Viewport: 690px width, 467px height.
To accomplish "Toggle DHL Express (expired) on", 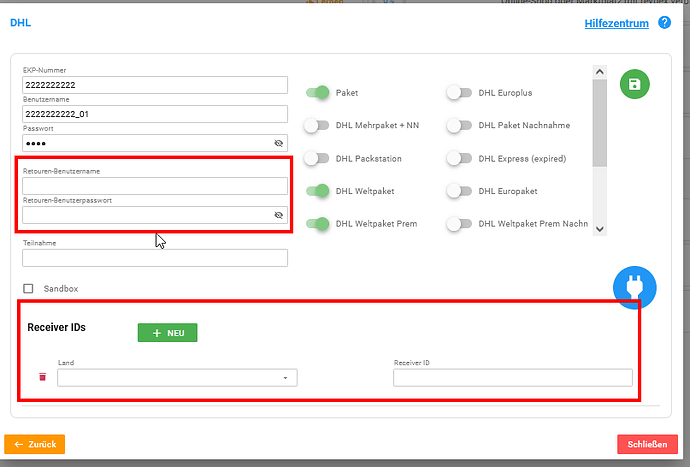I will click(459, 158).
